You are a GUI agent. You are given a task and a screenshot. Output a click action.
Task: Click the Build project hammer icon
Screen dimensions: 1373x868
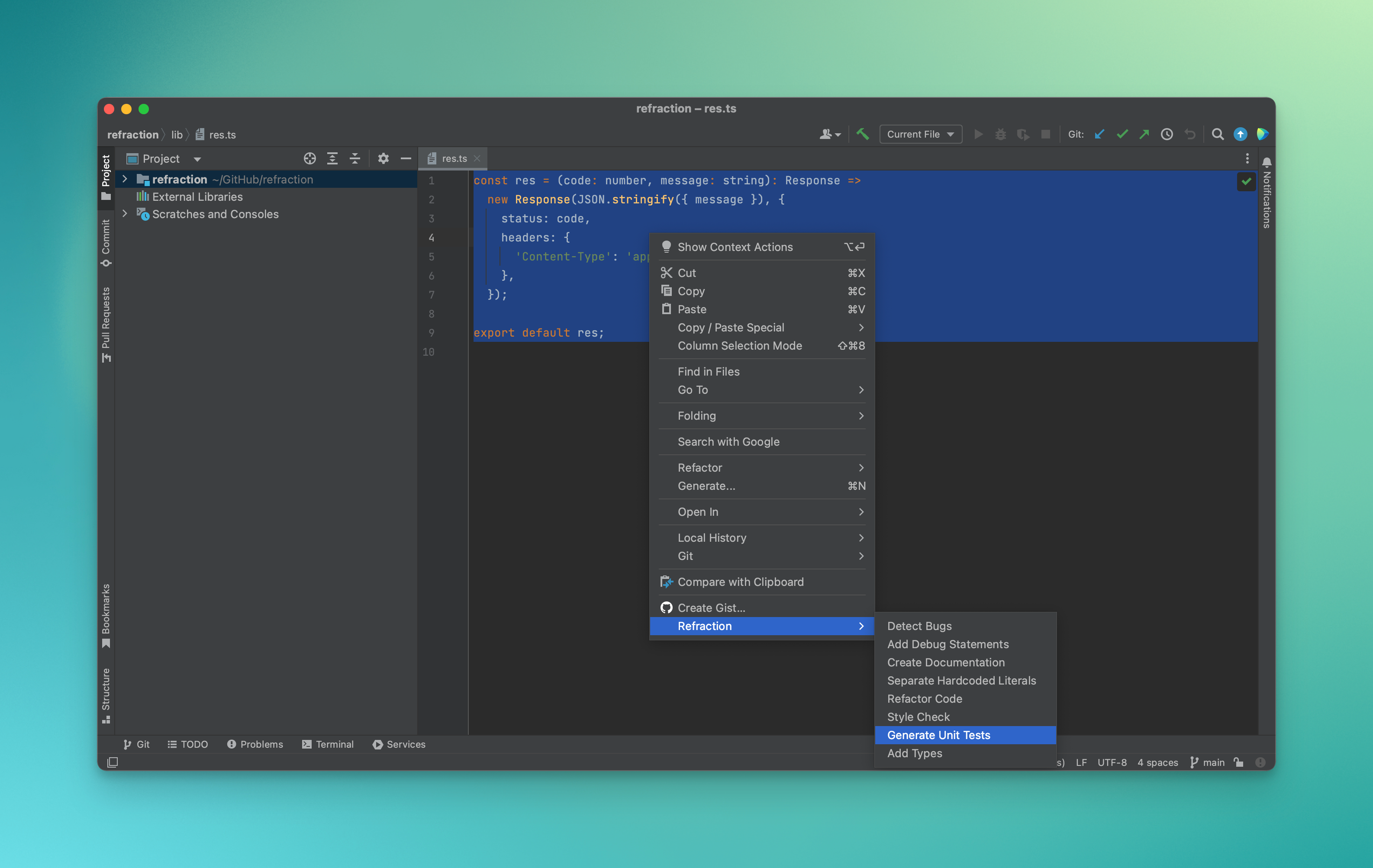tap(863, 135)
